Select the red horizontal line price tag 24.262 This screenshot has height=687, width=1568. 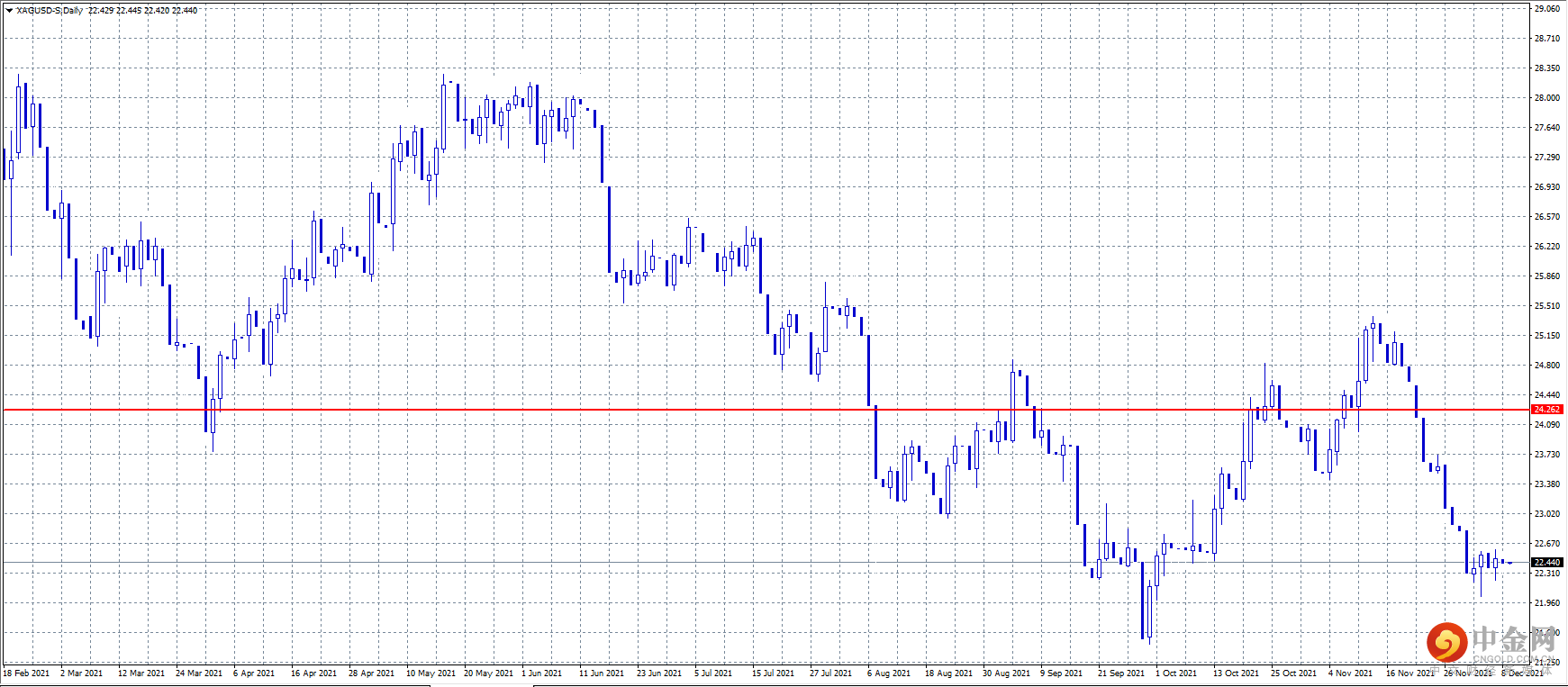tap(1546, 410)
